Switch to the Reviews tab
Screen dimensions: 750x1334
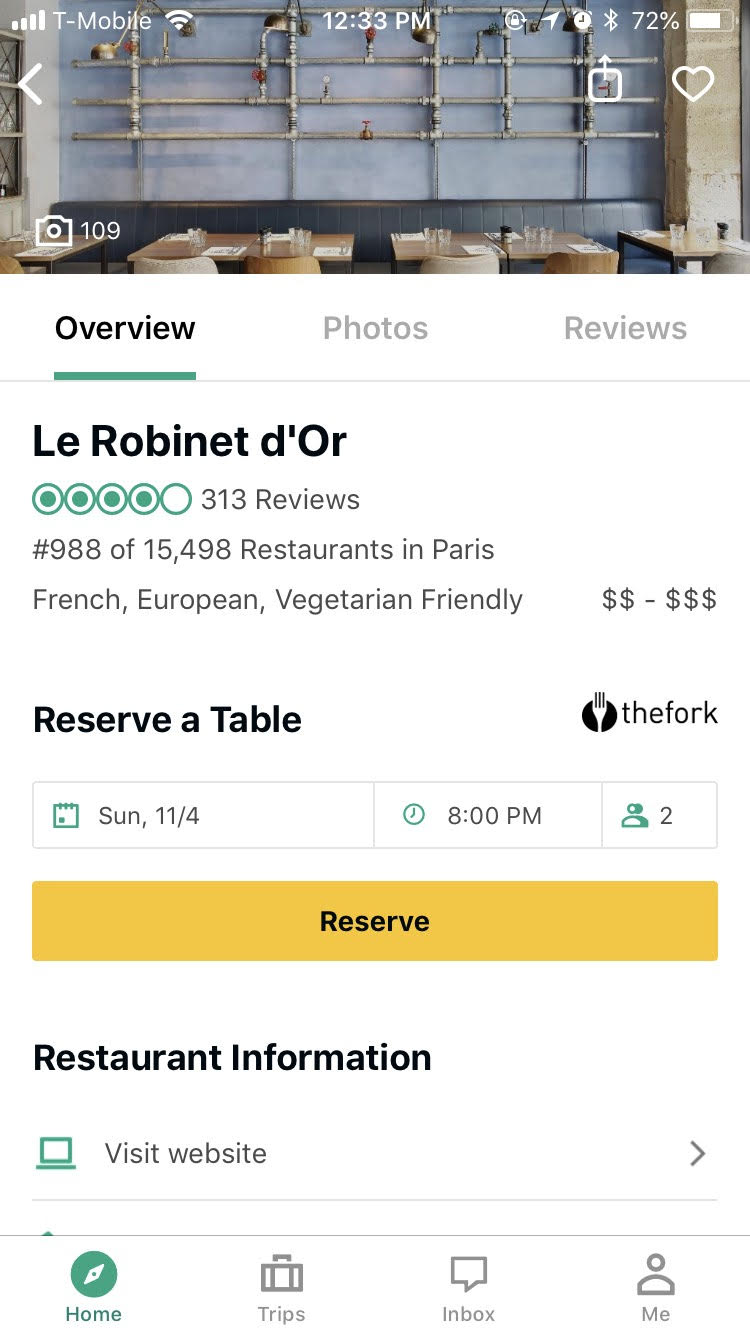tap(625, 329)
